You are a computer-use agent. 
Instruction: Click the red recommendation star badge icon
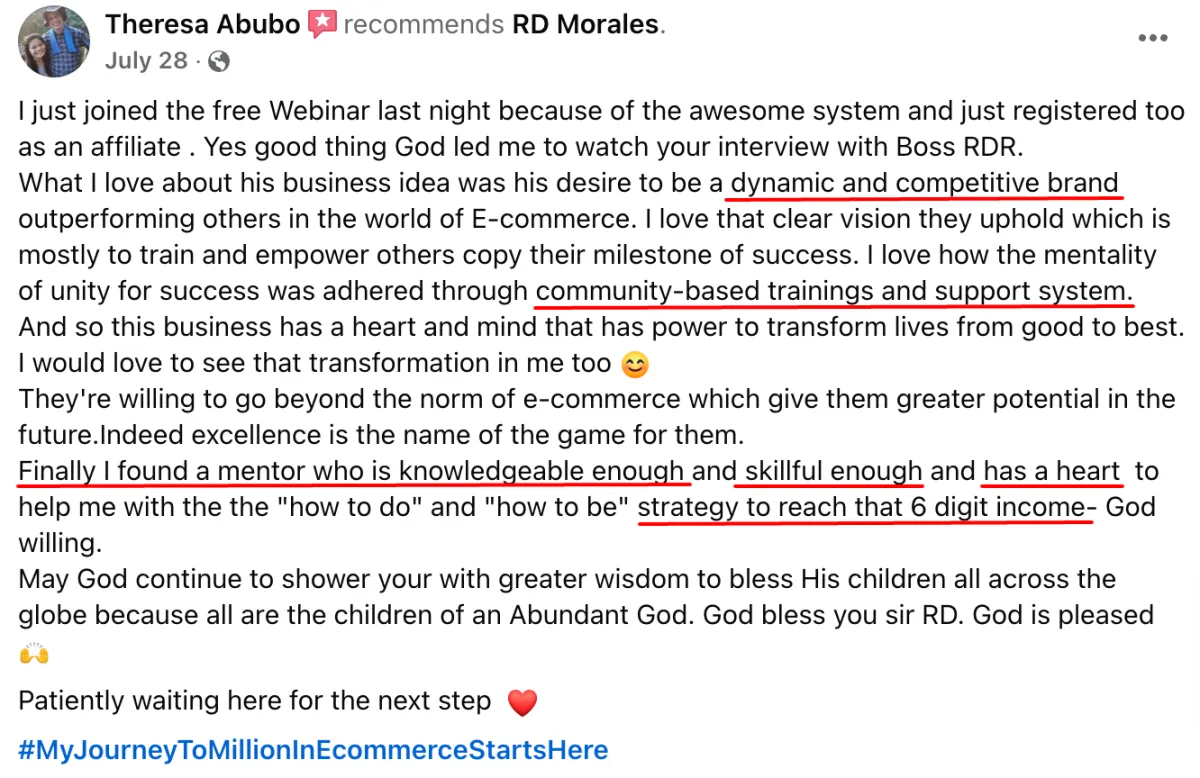pyautogui.click(x=322, y=25)
